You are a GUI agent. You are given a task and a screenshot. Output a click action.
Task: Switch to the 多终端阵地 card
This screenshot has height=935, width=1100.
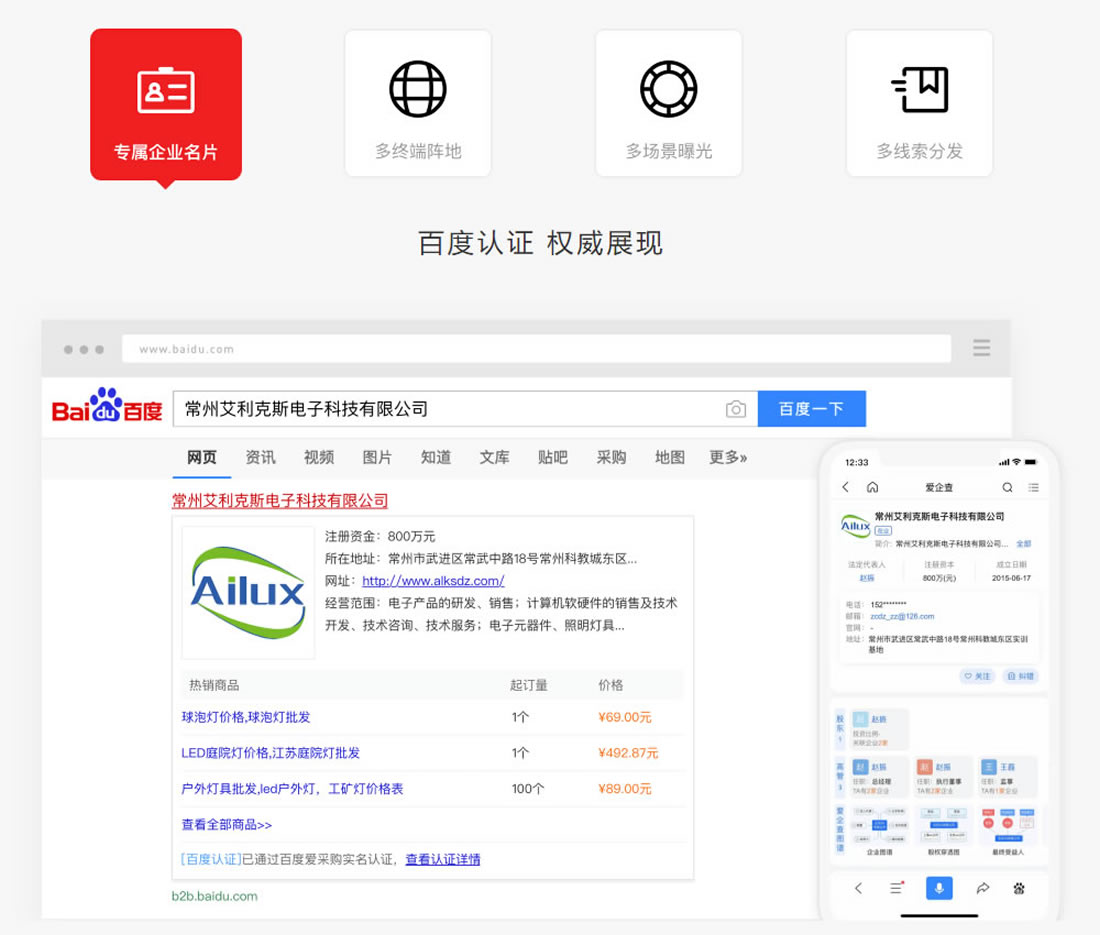click(418, 103)
